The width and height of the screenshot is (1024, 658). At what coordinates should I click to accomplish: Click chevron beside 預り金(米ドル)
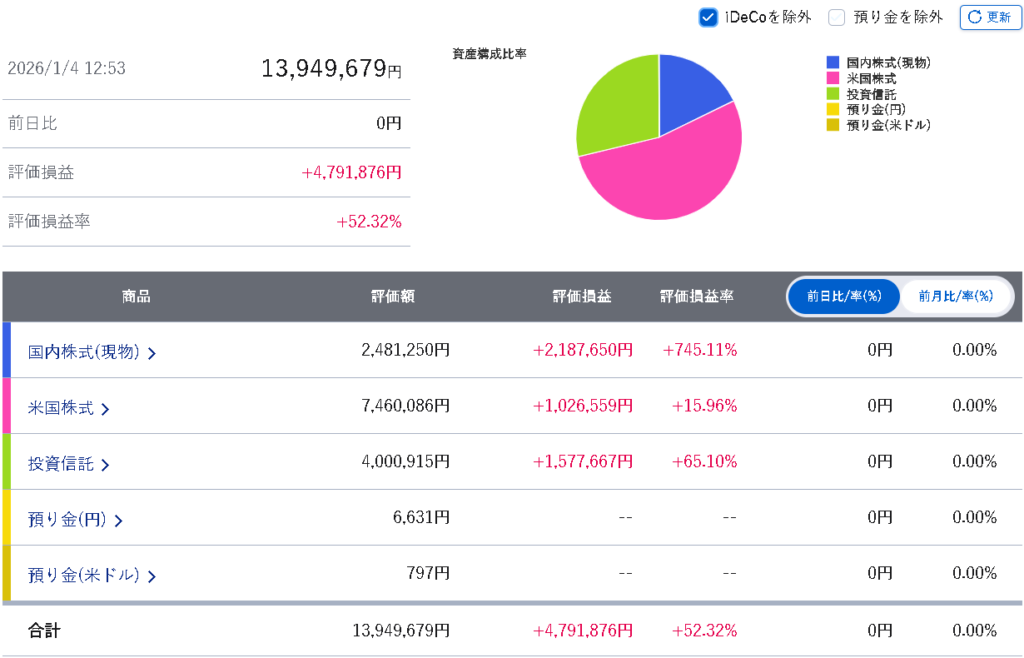click(152, 577)
